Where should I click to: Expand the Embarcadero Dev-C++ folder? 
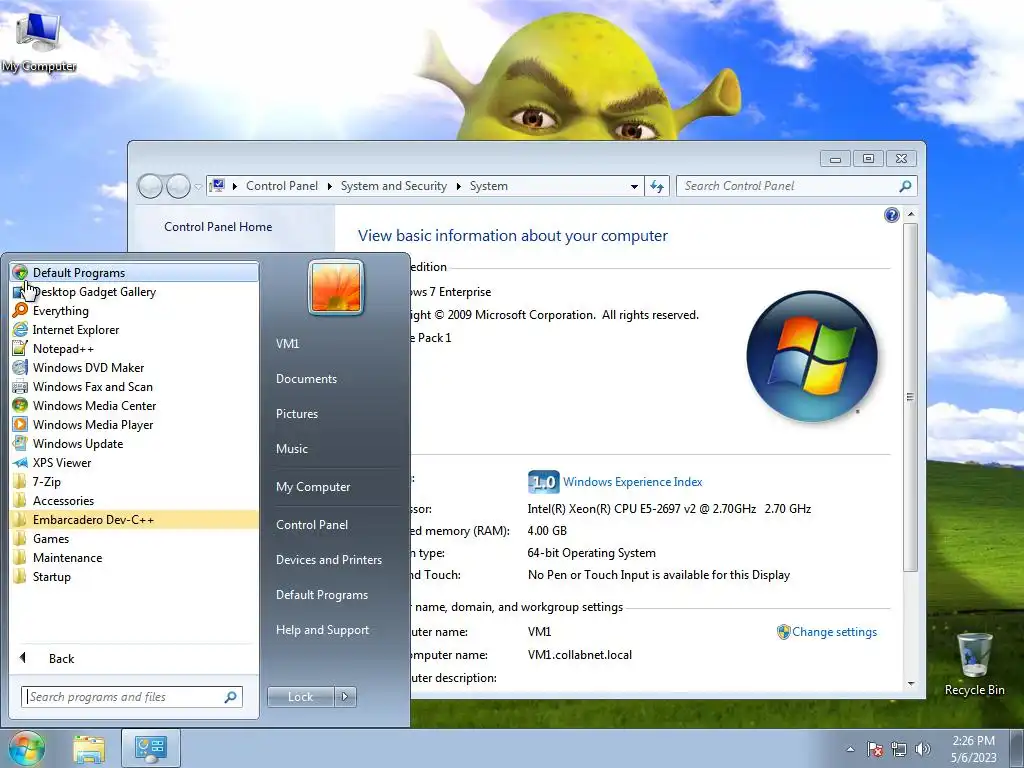(x=134, y=520)
